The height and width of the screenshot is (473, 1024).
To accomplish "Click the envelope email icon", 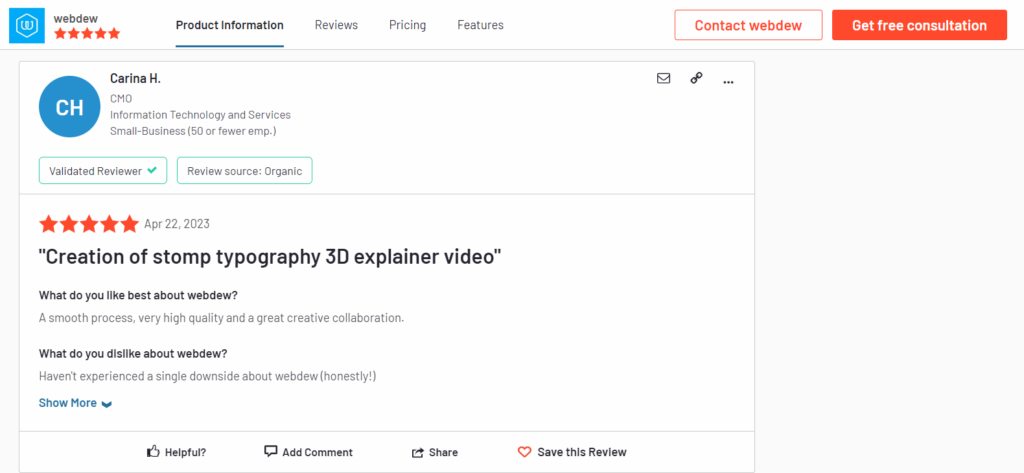I will (x=663, y=78).
